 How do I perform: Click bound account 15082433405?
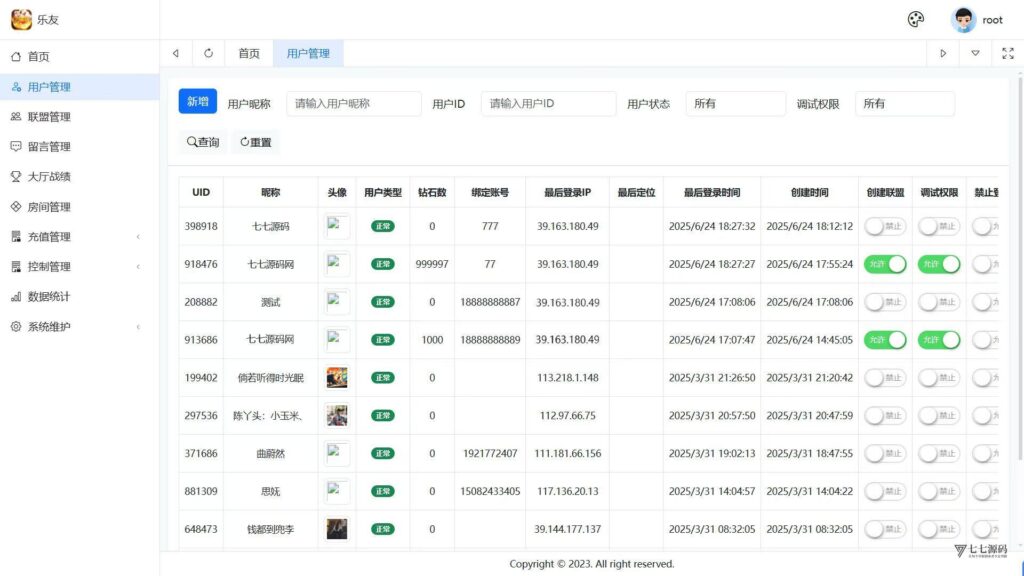[490, 491]
